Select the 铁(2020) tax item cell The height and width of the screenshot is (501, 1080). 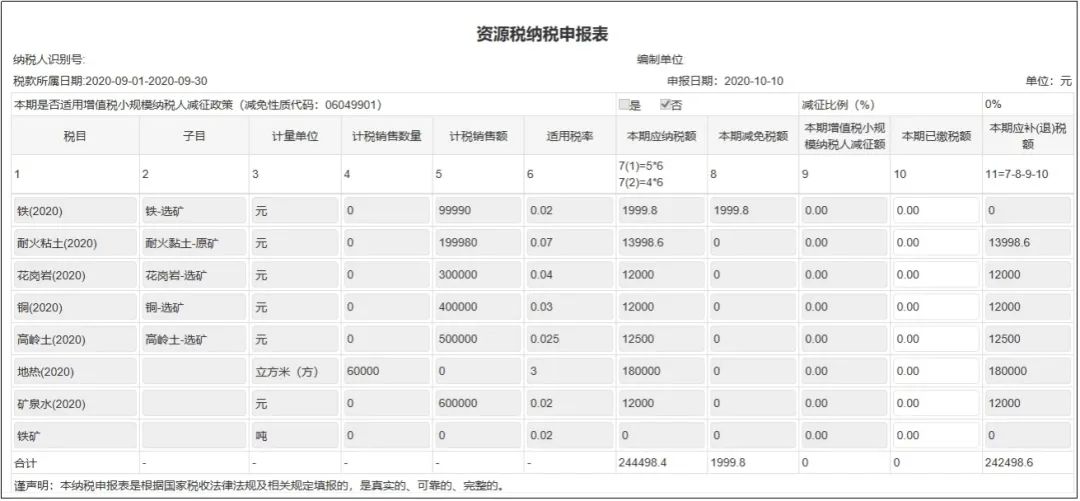coord(75,210)
